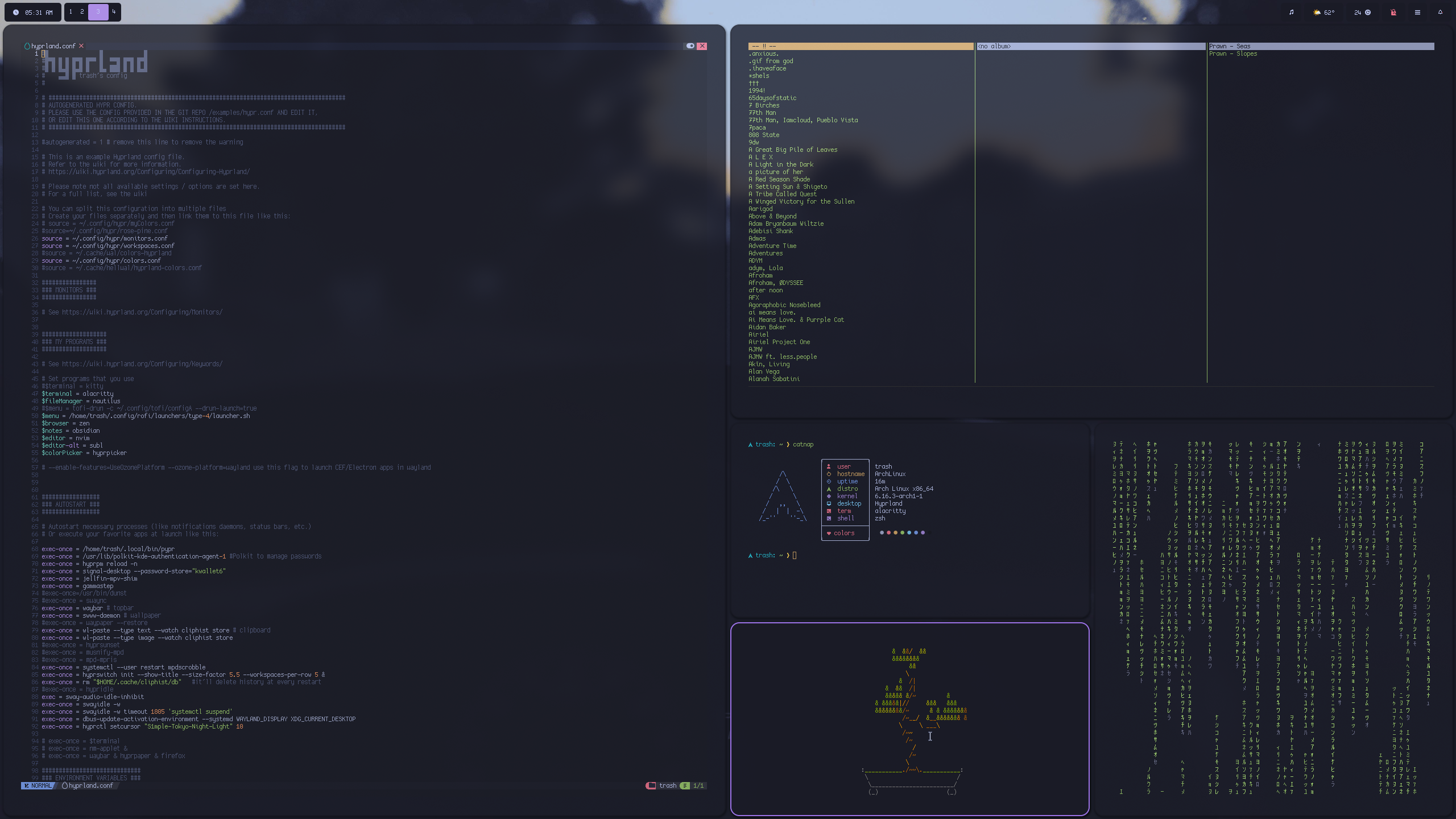Viewport: 1456px width, 819px height.
Task: Select artist '808 State'
Action: coord(764,135)
